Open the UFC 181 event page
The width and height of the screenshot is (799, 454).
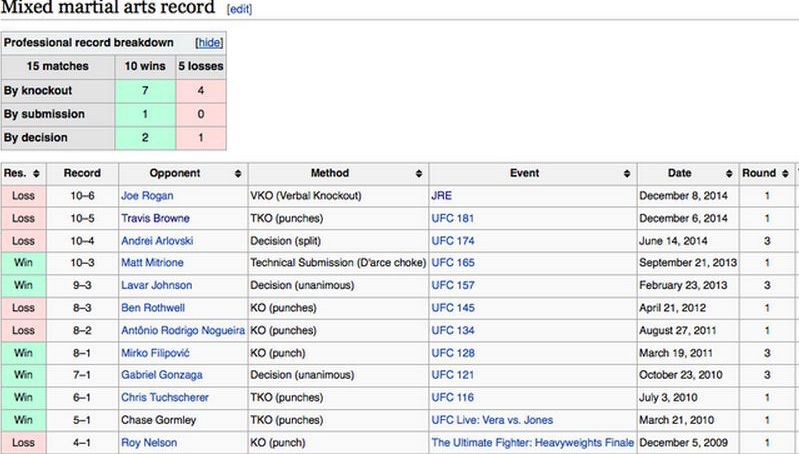pos(452,218)
